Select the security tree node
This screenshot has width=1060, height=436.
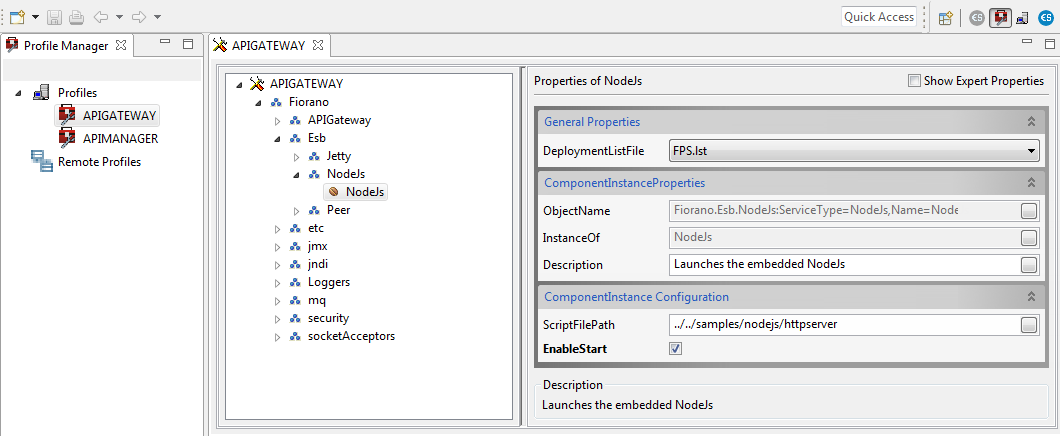pos(327,318)
